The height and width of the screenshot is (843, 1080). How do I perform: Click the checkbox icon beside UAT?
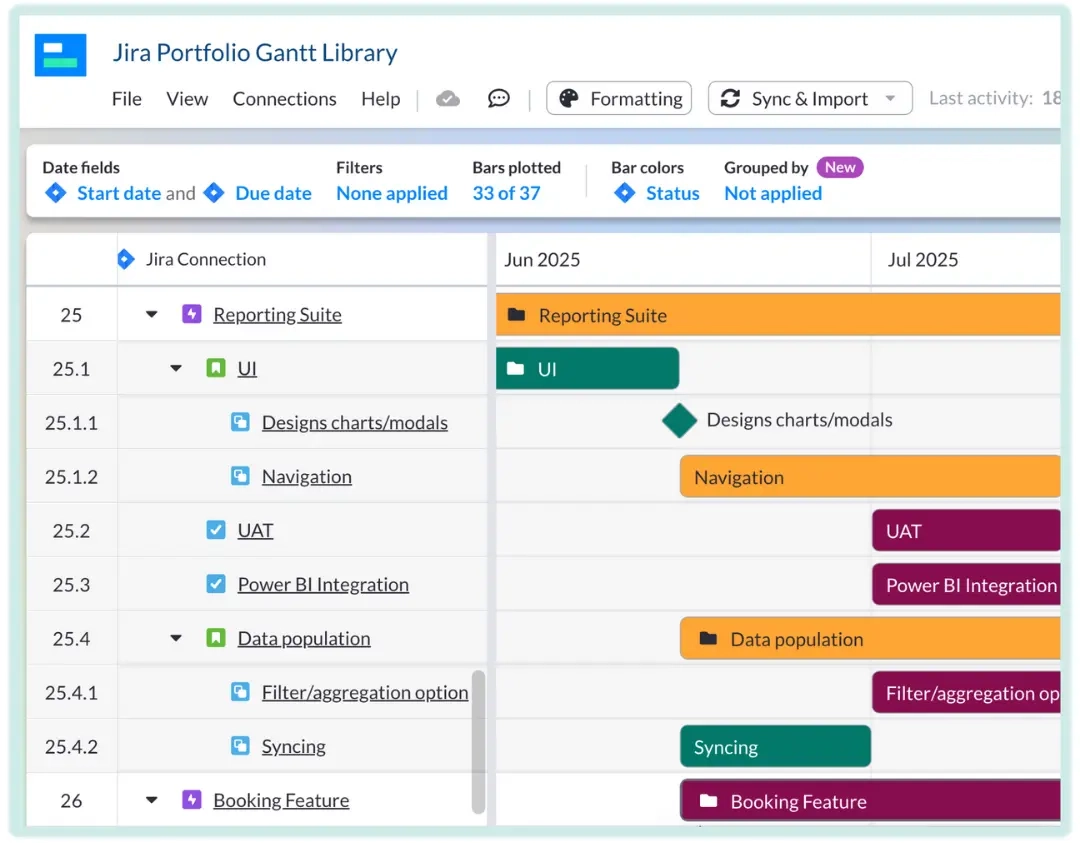216,530
